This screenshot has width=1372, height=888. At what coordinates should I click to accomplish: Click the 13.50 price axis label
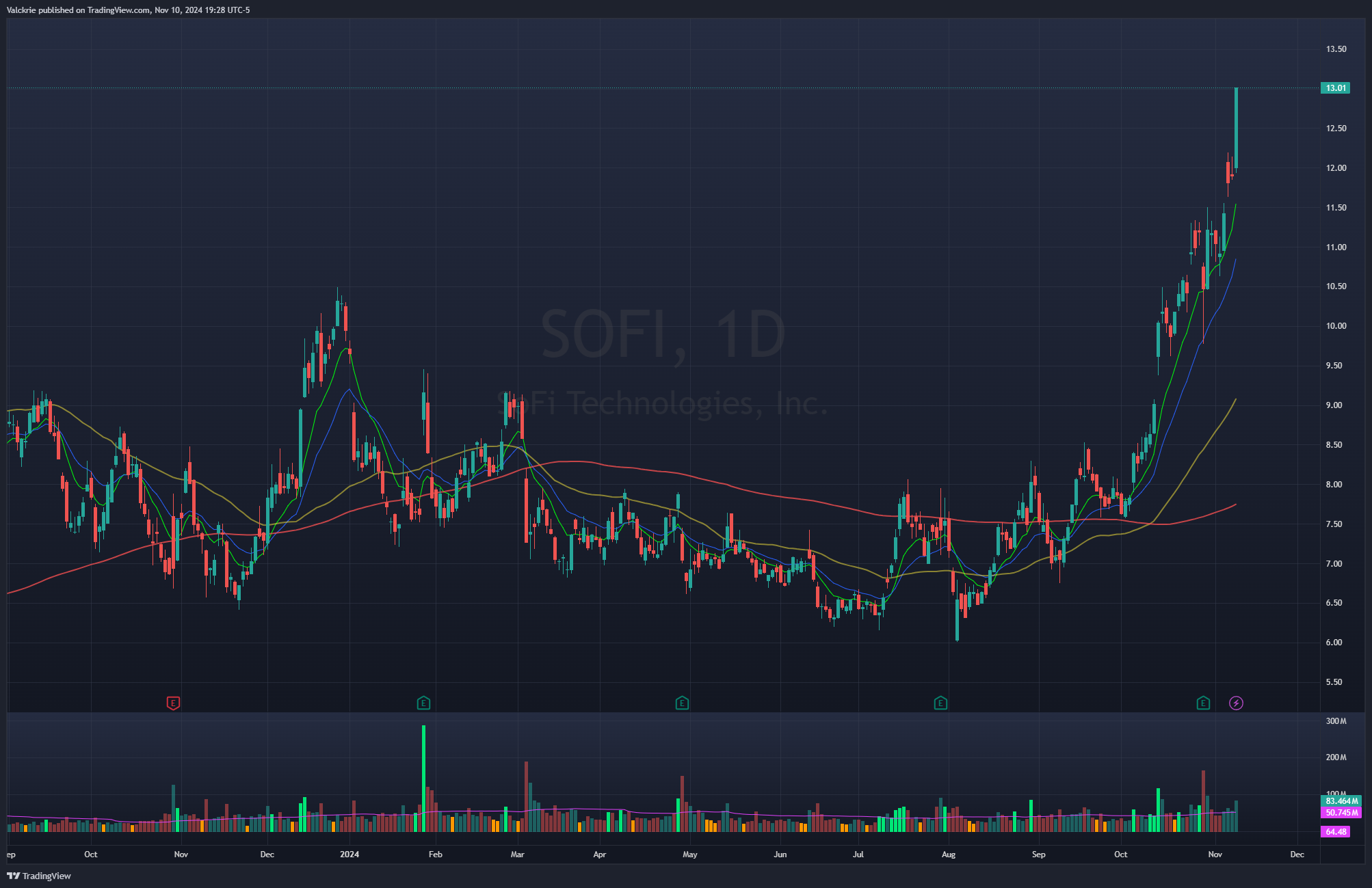[x=1336, y=49]
